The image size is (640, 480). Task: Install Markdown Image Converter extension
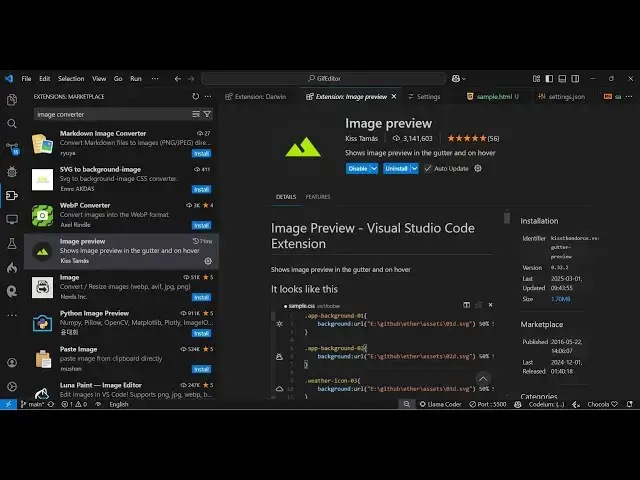(x=202, y=153)
